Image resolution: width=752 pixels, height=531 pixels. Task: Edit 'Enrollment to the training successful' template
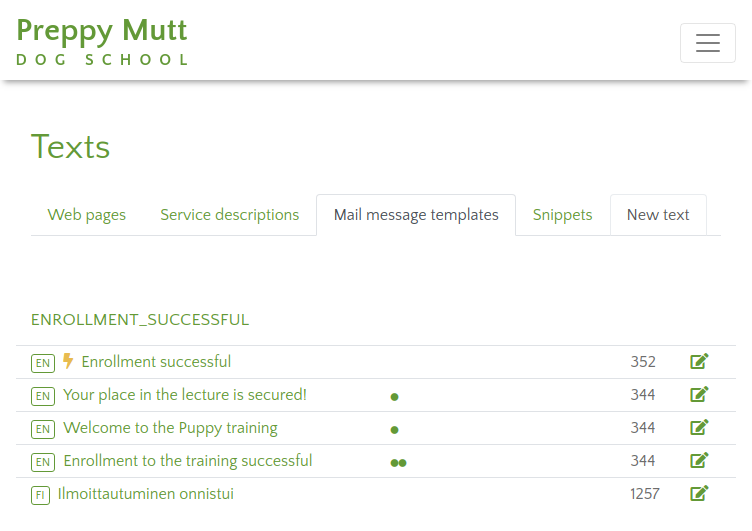pos(699,461)
